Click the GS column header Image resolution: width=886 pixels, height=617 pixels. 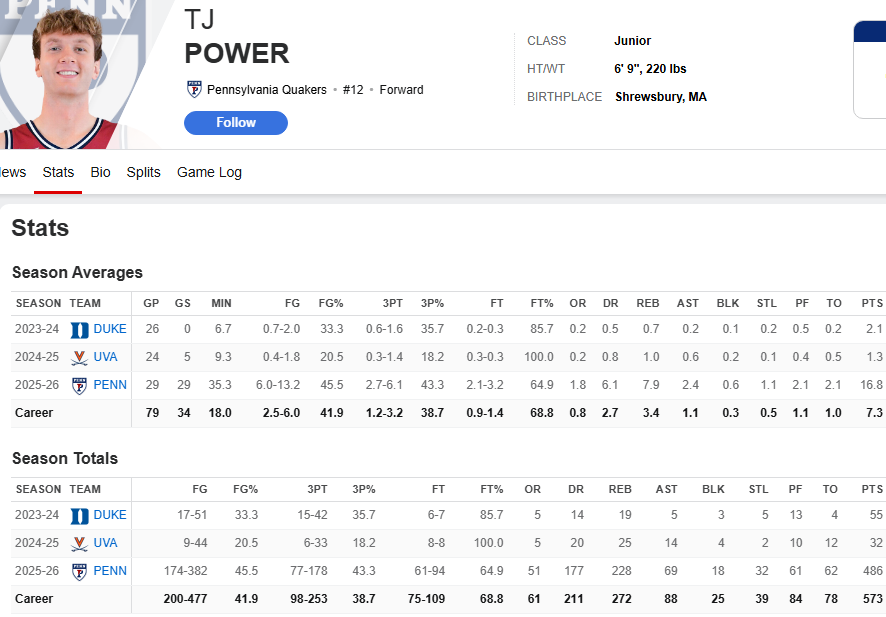183,303
